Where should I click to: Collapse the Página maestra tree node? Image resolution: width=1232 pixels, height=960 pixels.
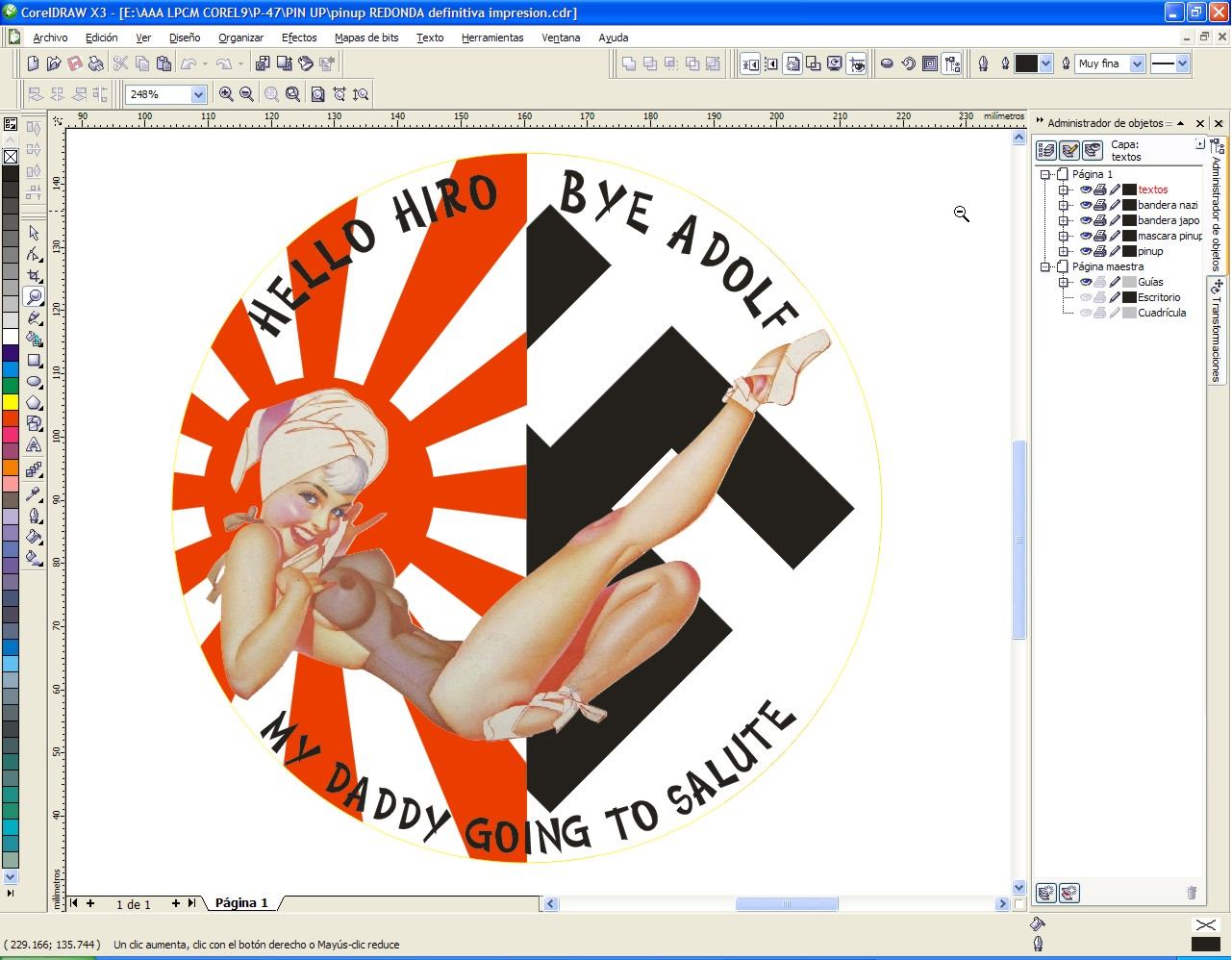click(x=1045, y=266)
